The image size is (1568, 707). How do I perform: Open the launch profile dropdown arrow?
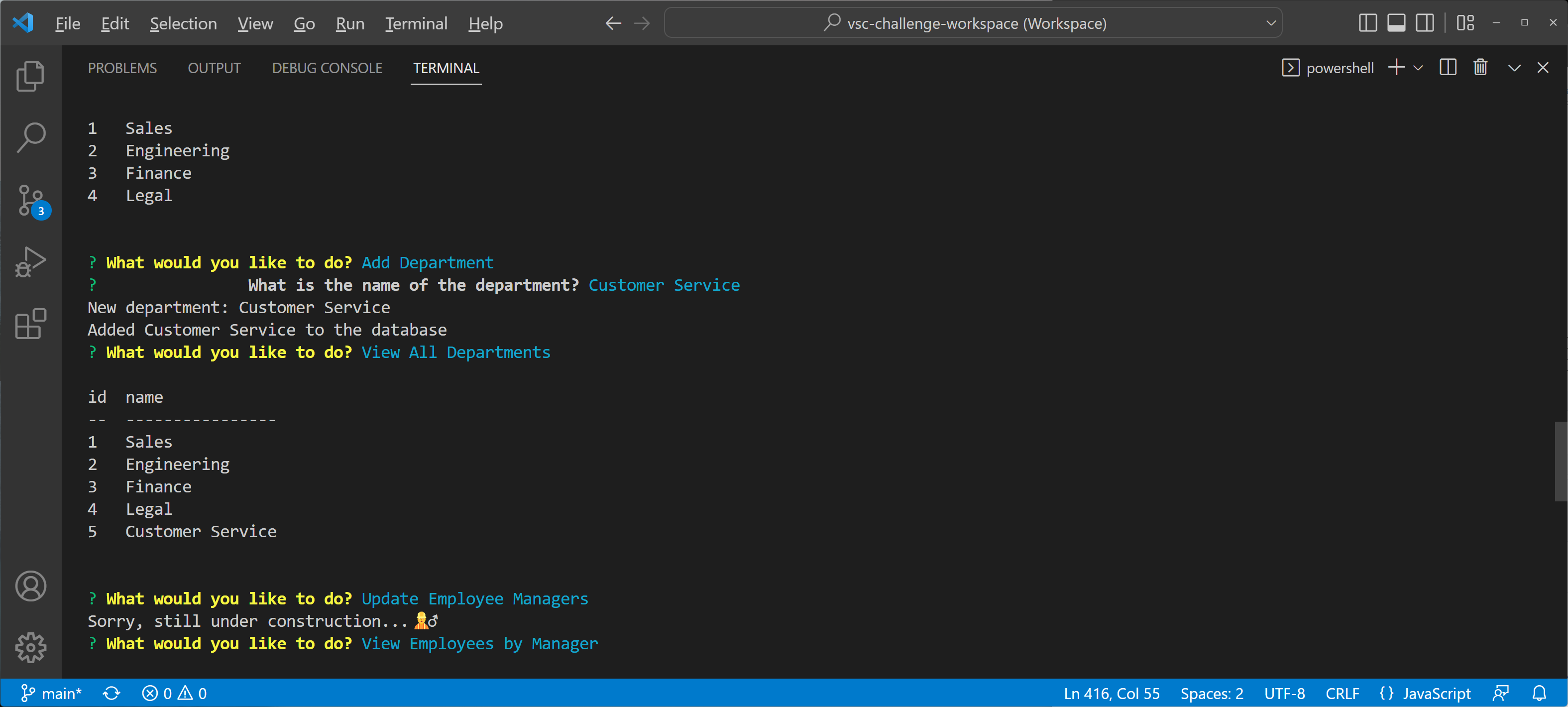(x=1418, y=68)
